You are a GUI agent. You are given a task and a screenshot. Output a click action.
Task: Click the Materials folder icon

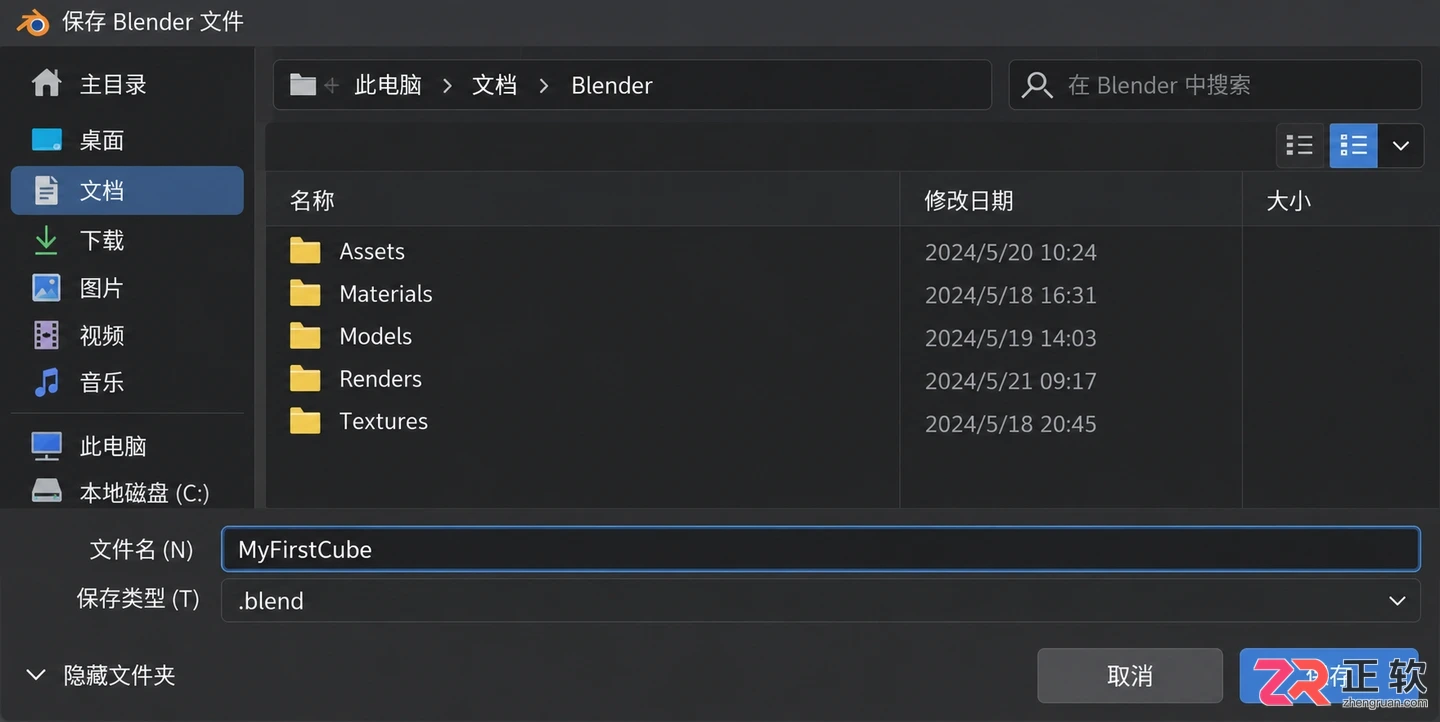pos(305,294)
